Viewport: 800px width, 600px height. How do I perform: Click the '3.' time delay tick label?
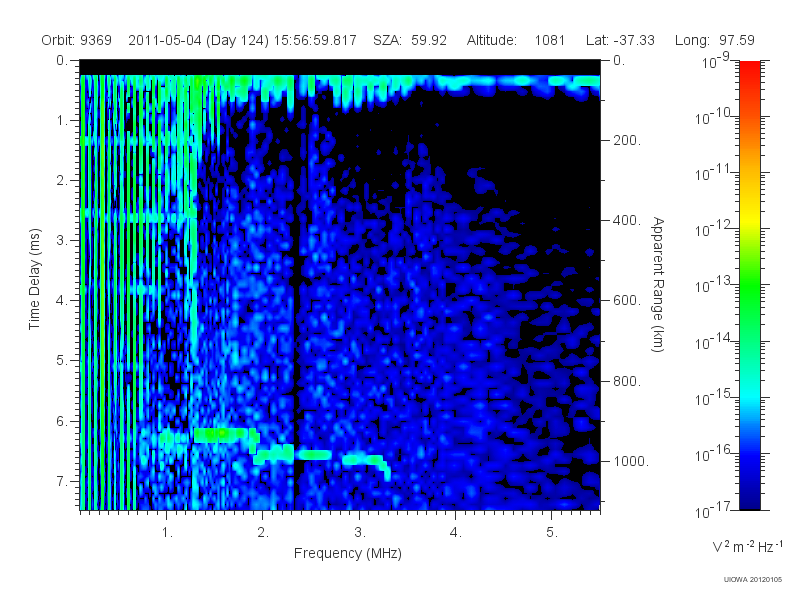click(x=62, y=240)
